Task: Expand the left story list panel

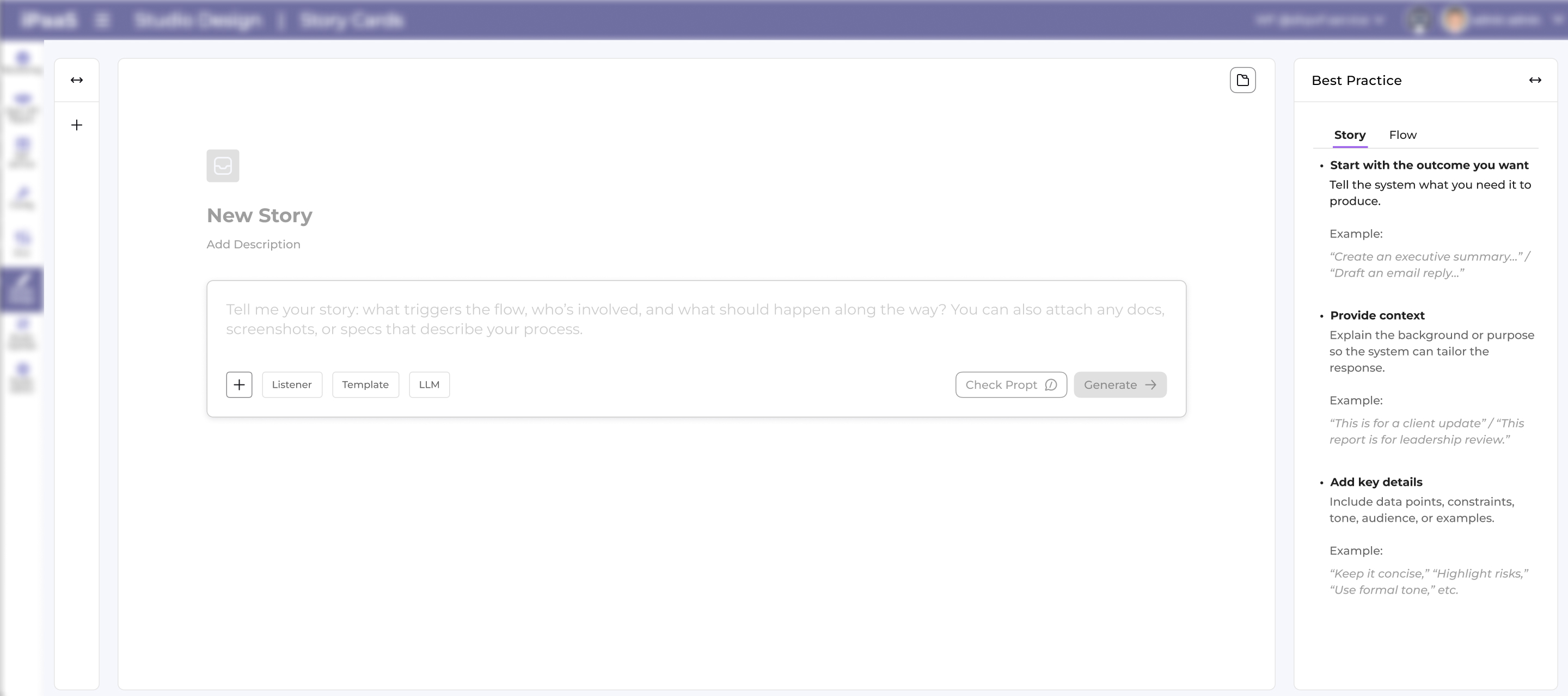Action: [77, 81]
